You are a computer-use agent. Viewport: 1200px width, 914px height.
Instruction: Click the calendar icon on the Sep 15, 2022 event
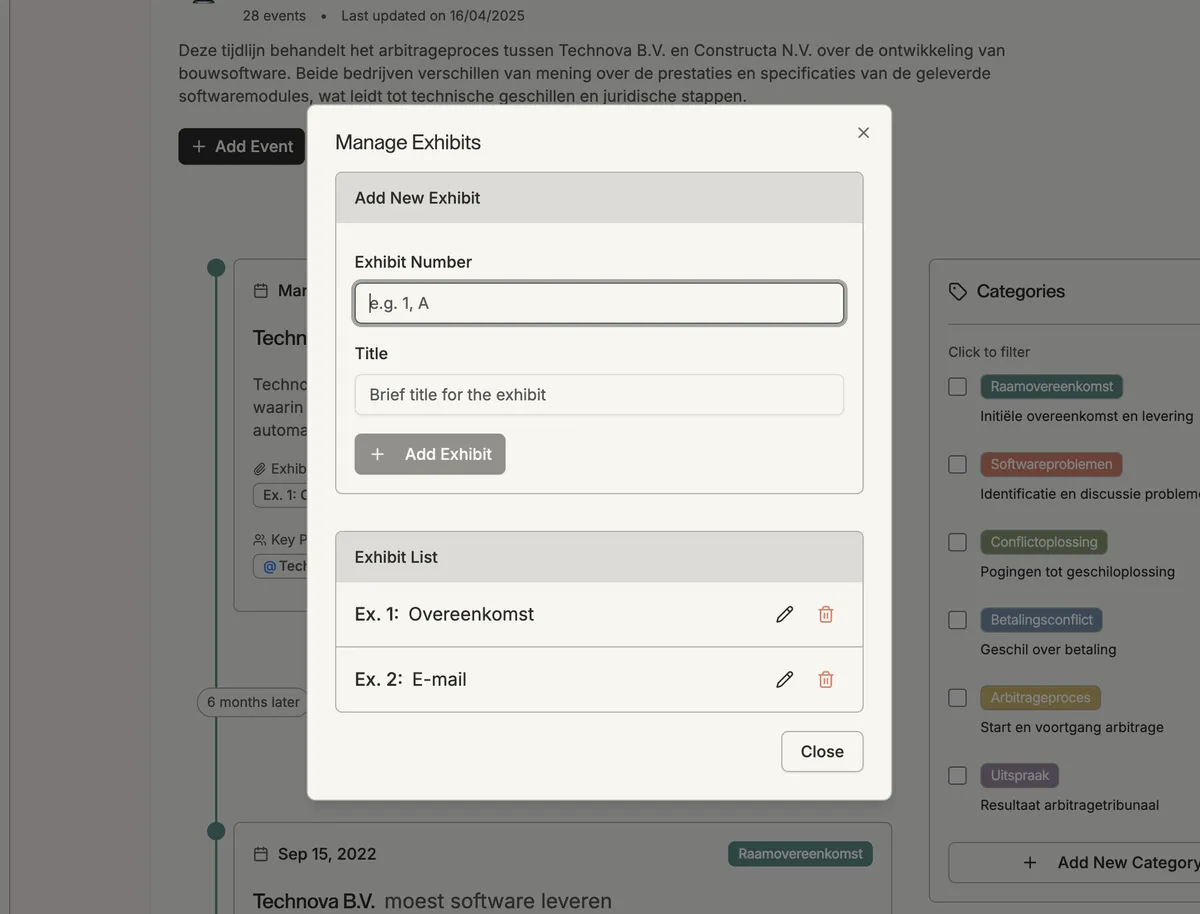click(260, 853)
